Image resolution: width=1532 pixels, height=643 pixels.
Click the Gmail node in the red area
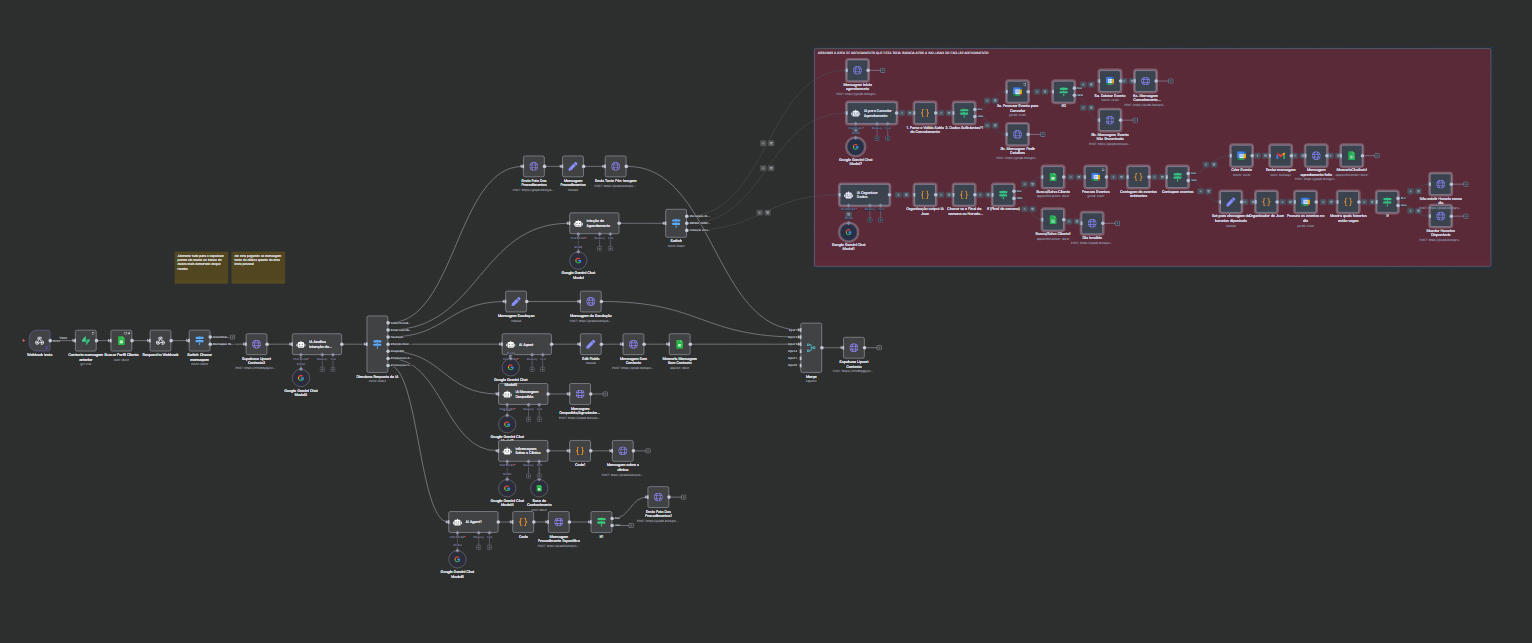click(1280, 155)
